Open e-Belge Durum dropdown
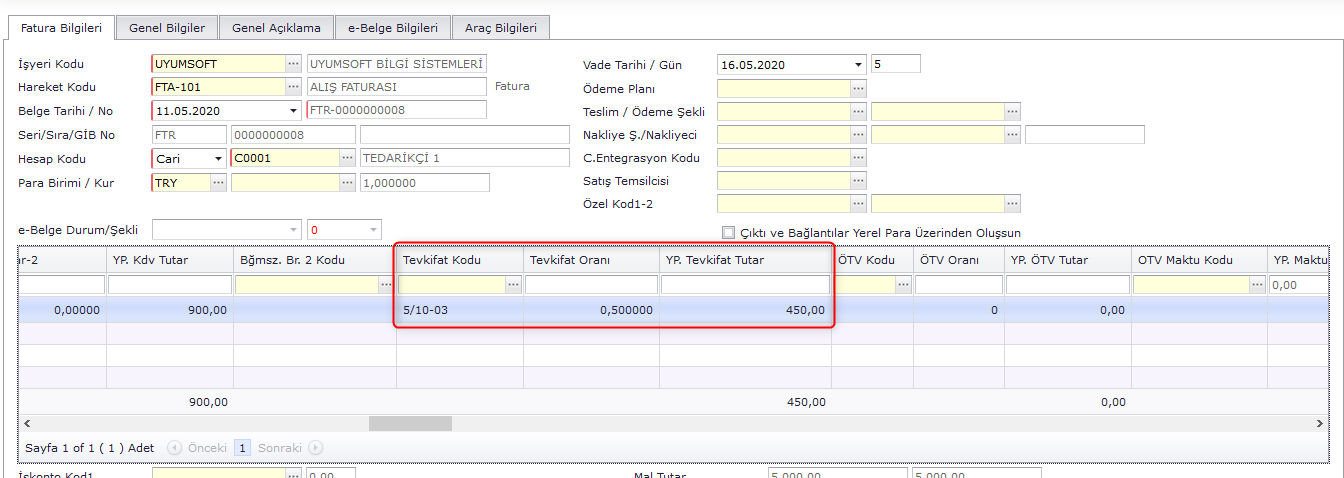This screenshot has width=1344, height=478. [292, 230]
